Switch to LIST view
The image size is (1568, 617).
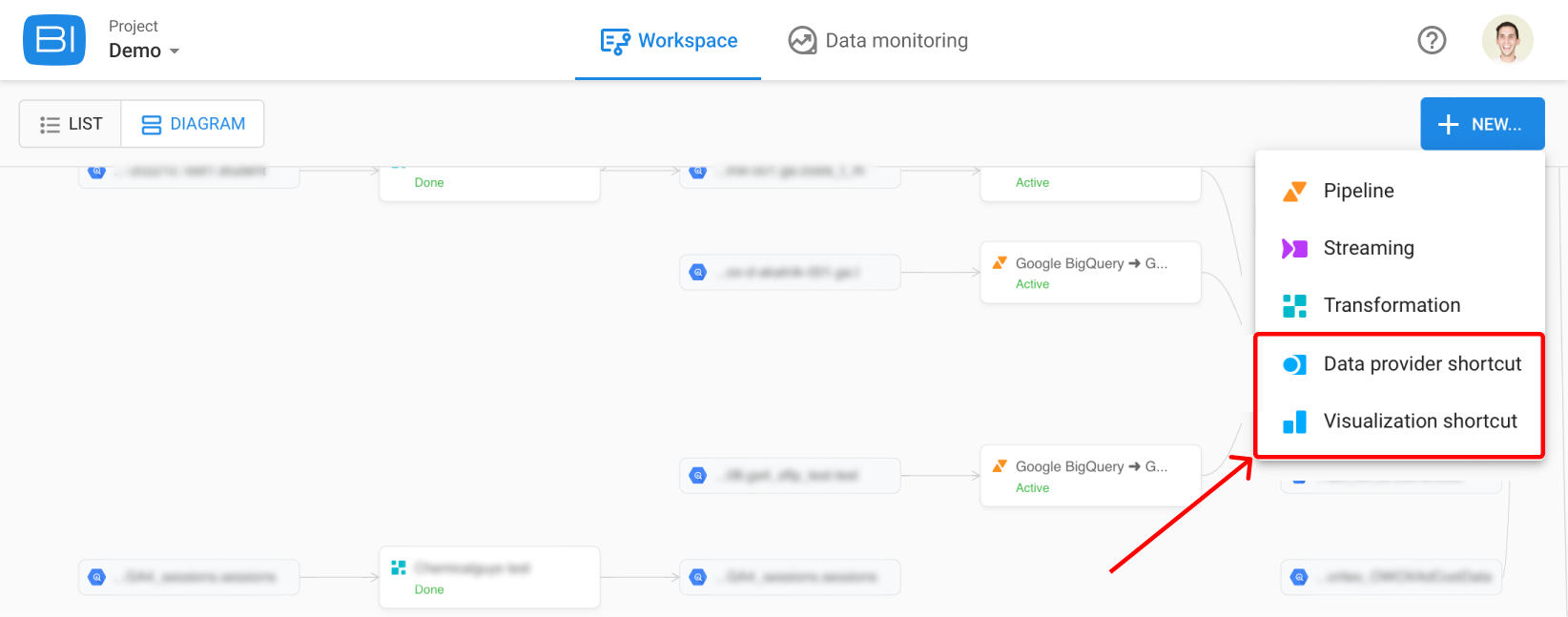71,124
